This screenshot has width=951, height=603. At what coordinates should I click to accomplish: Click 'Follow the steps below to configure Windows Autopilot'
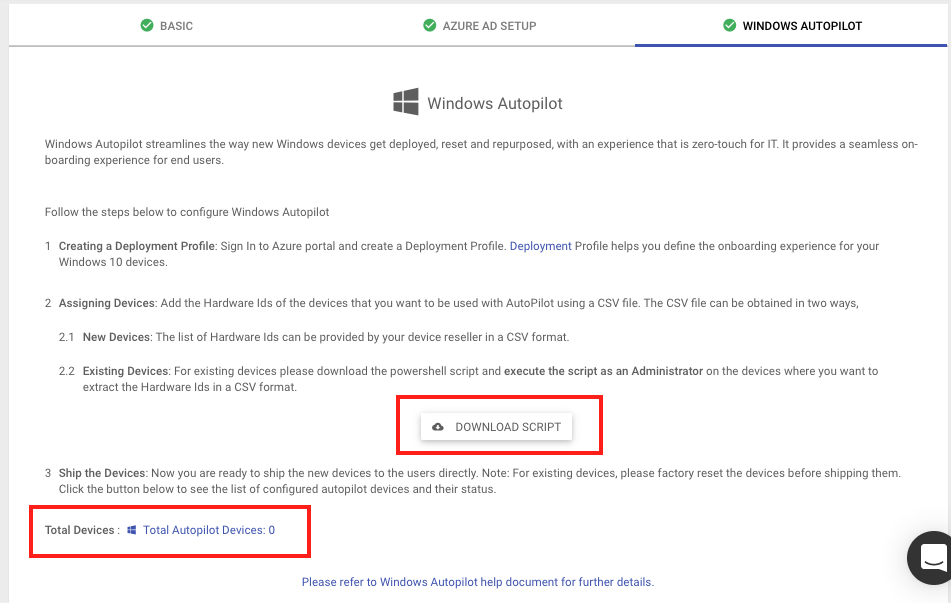tap(187, 212)
